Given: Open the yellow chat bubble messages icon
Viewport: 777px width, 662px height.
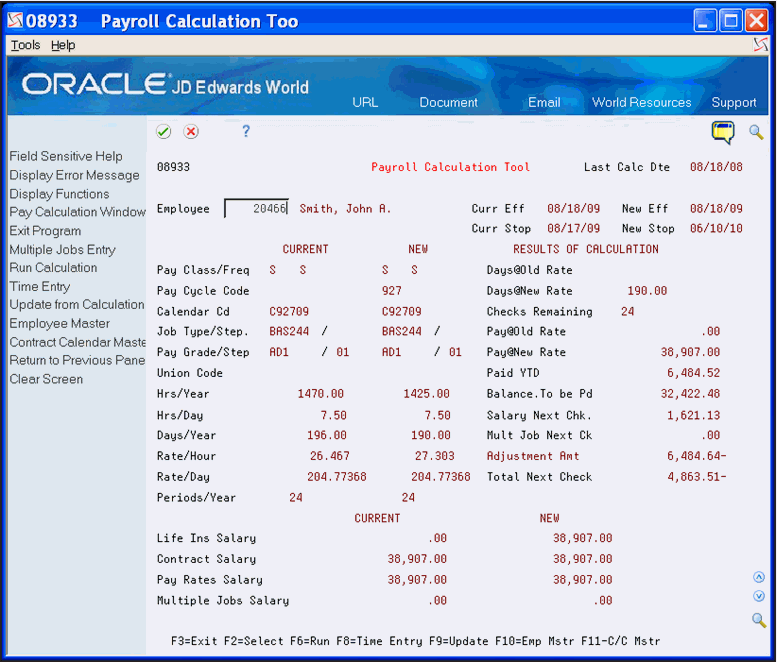Looking at the screenshot, I should tap(723, 133).
